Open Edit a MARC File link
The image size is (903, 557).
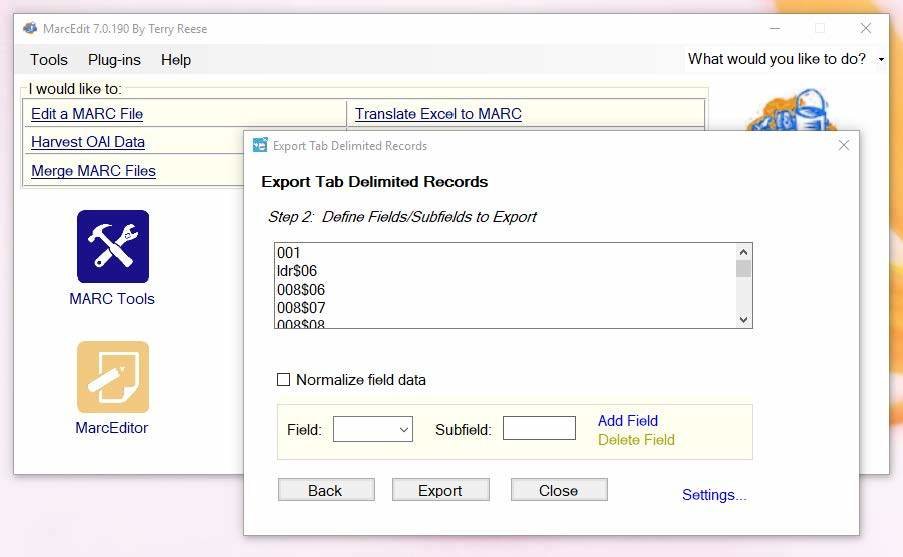(x=87, y=114)
